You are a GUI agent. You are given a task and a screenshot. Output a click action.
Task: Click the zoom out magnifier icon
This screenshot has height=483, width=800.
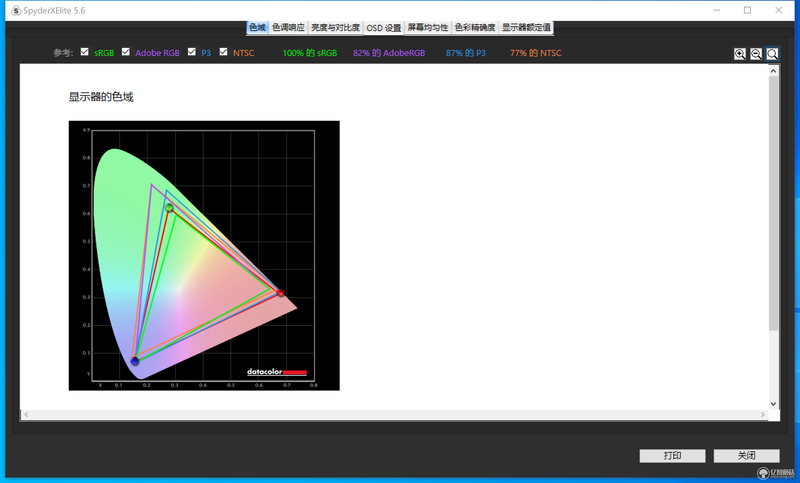point(756,54)
